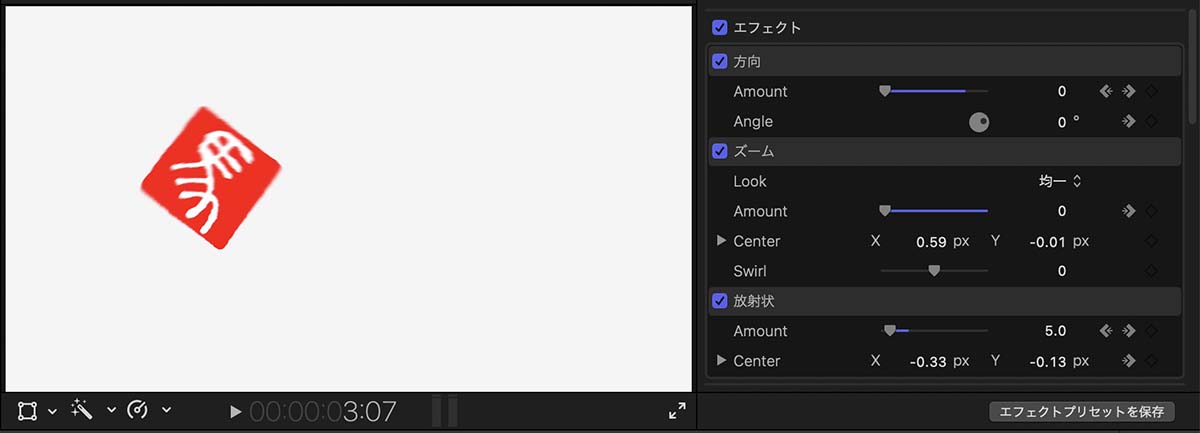Image resolution: width=1200 pixels, height=433 pixels.
Task: Enter full screen with diagonal arrows icon
Action: pyautogui.click(x=677, y=411)
